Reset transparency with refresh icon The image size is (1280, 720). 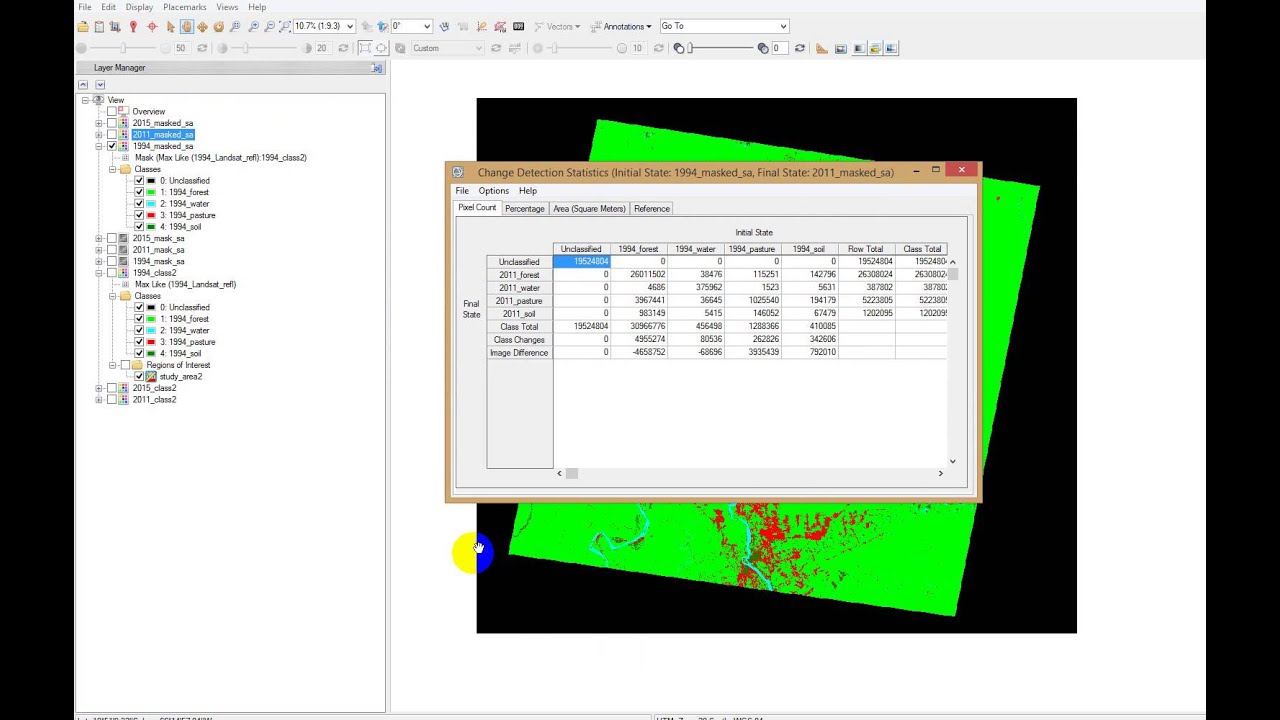800,48
